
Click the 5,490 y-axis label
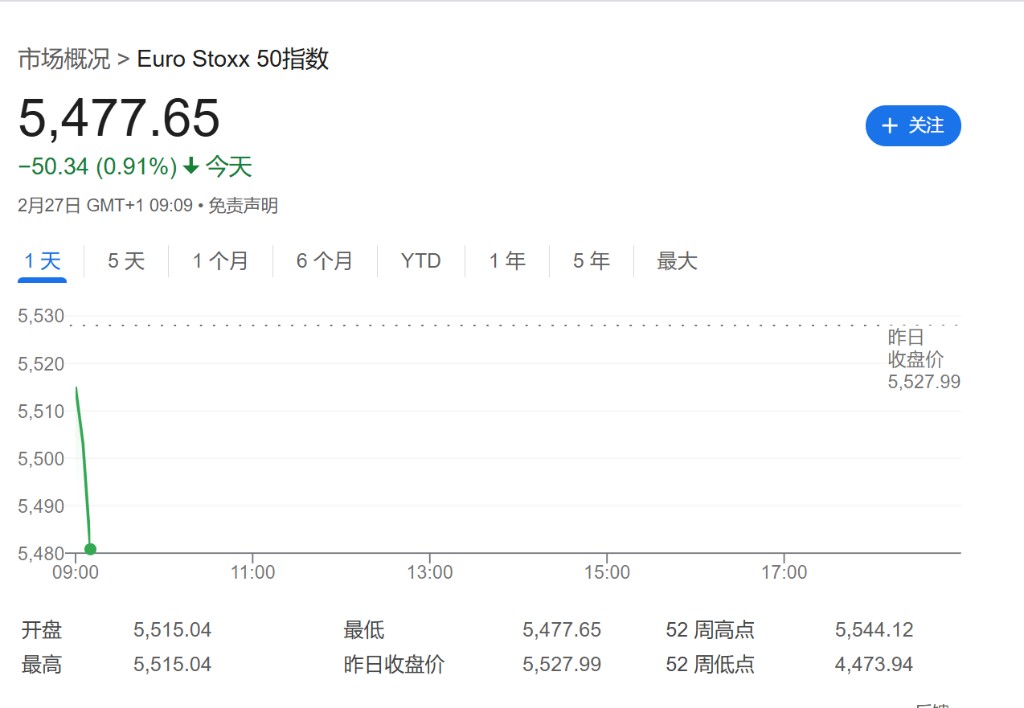[x=41, y=506]
